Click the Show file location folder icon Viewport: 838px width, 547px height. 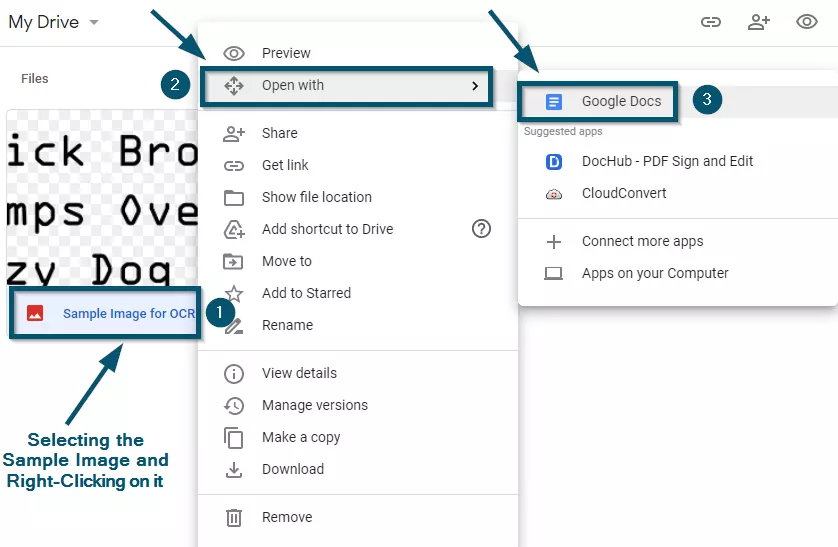coord(234,198)
